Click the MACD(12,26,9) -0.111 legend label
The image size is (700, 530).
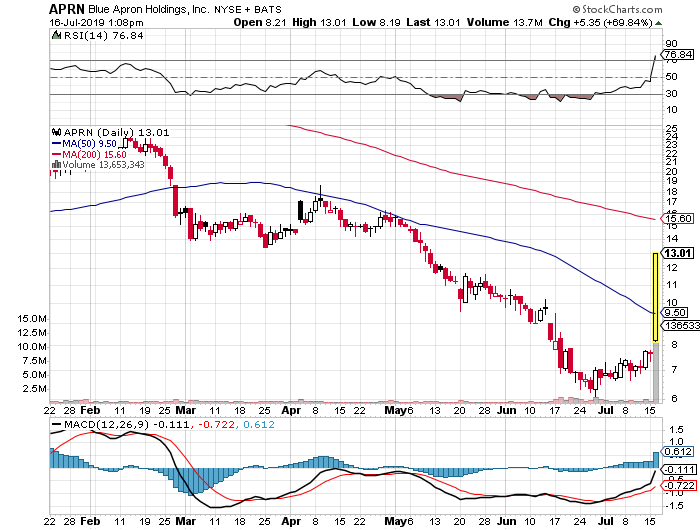tap(127, 424)
